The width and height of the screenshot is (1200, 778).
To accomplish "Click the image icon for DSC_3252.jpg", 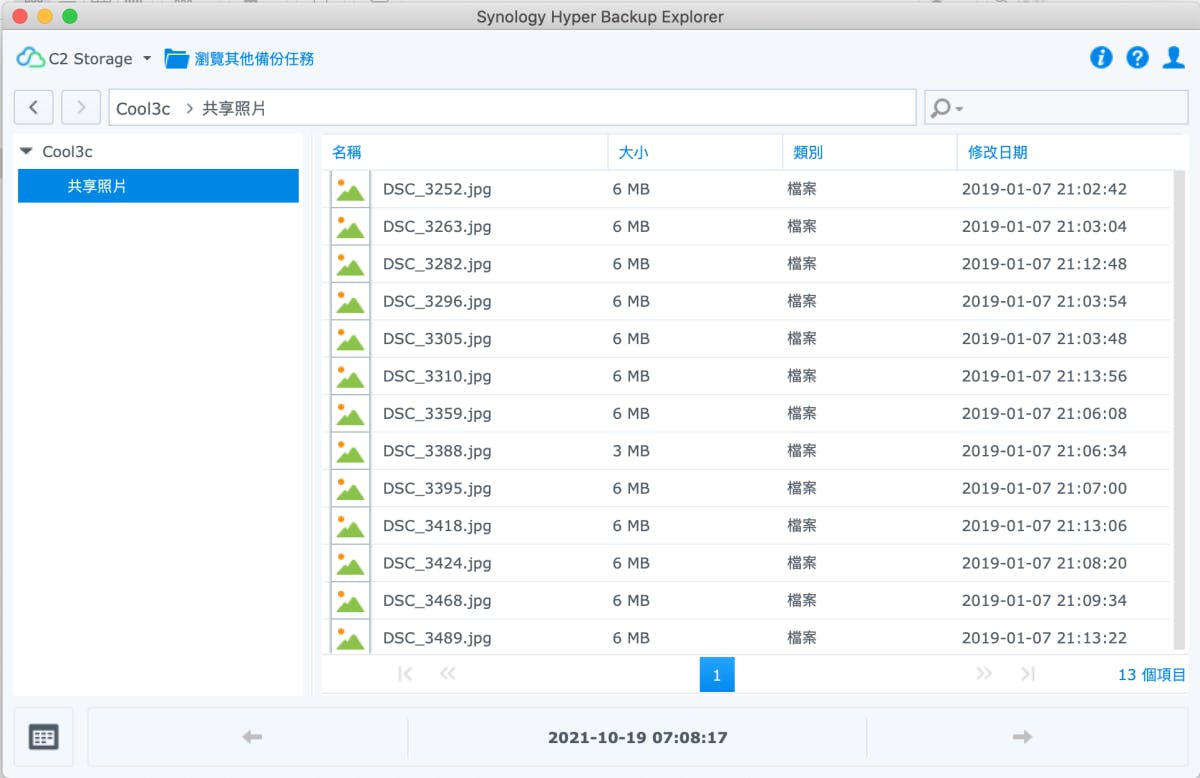I will tap(350, 189).
